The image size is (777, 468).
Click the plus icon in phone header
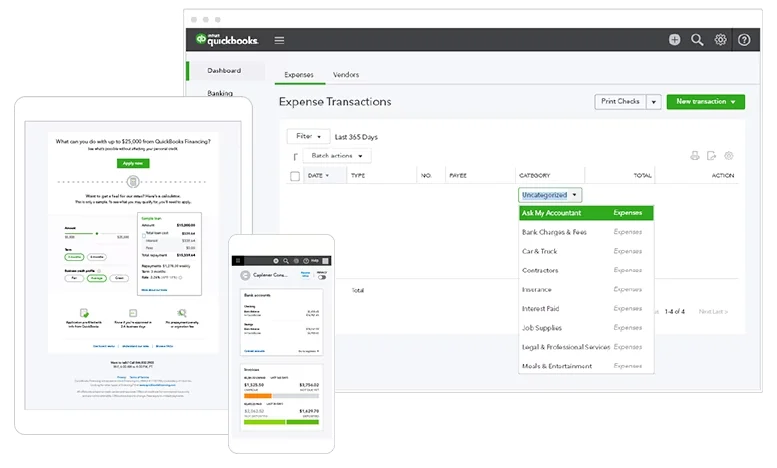276,261
